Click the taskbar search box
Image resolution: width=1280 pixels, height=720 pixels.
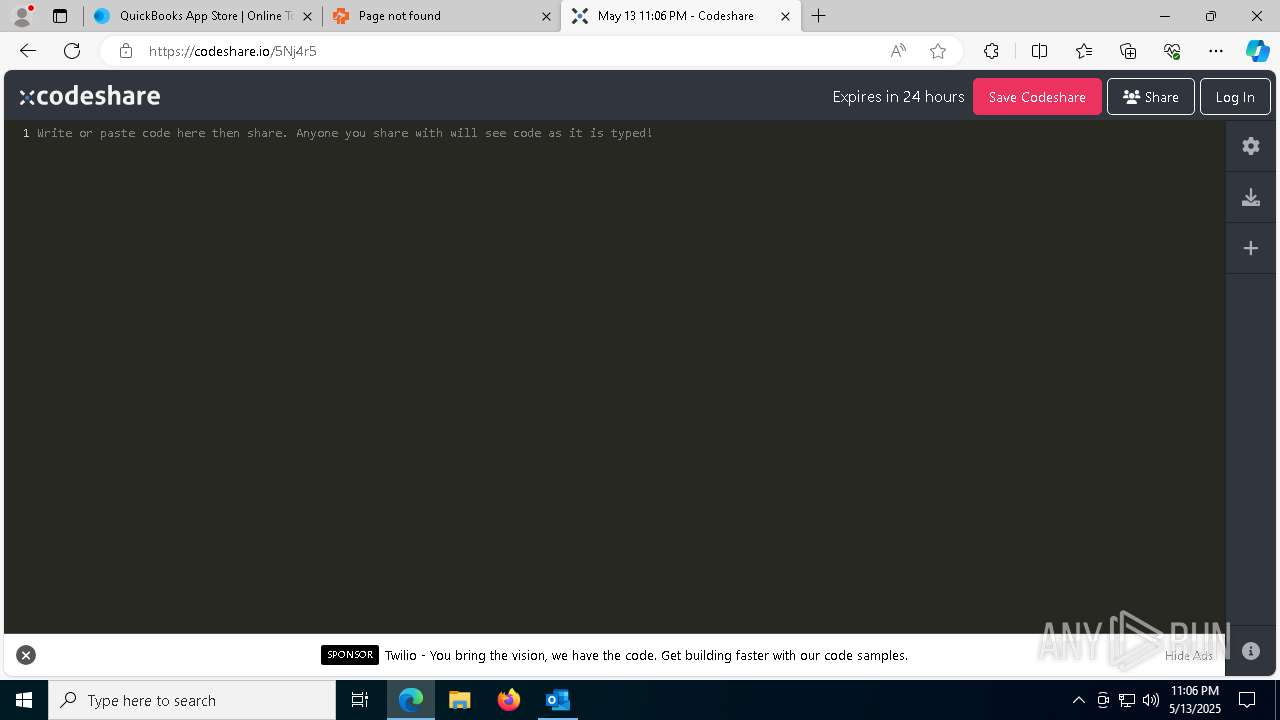192,700
